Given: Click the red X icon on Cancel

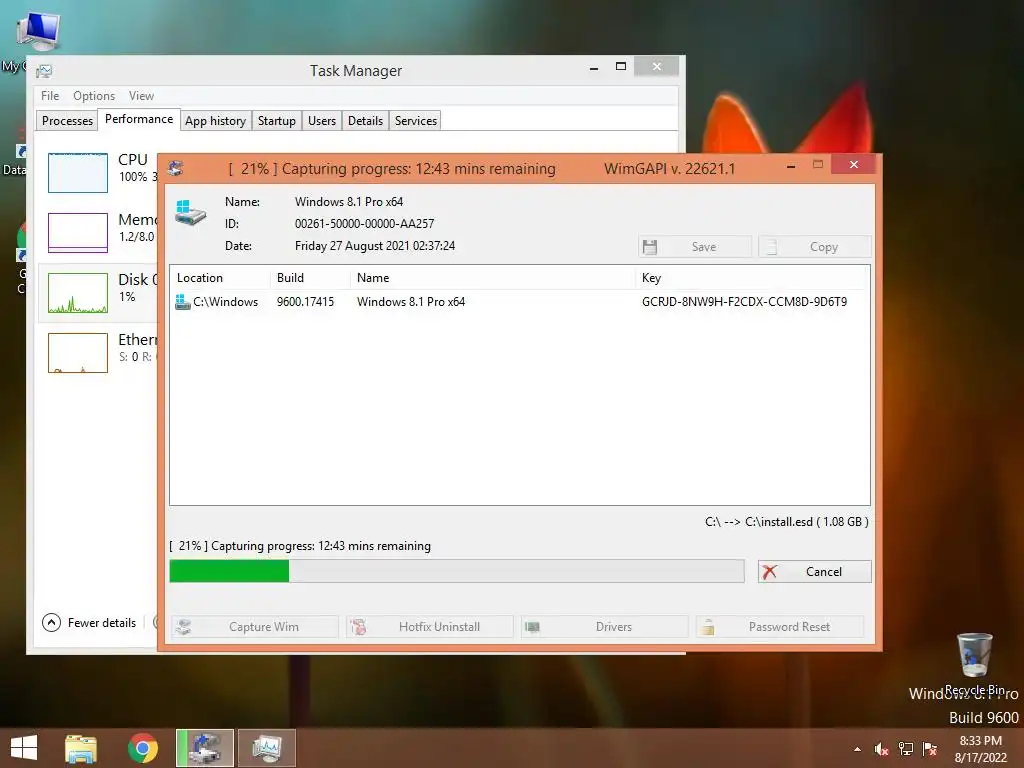Looking at the screenshot, I should coord(770,572).
